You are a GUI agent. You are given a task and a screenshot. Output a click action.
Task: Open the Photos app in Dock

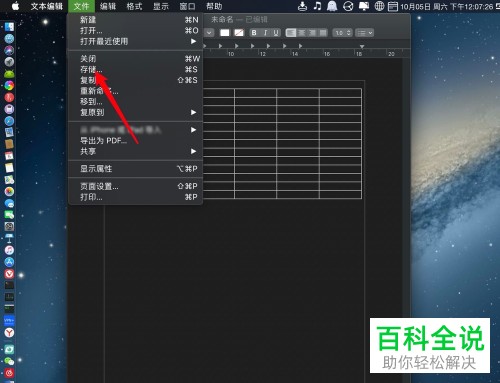click(9, 191)
